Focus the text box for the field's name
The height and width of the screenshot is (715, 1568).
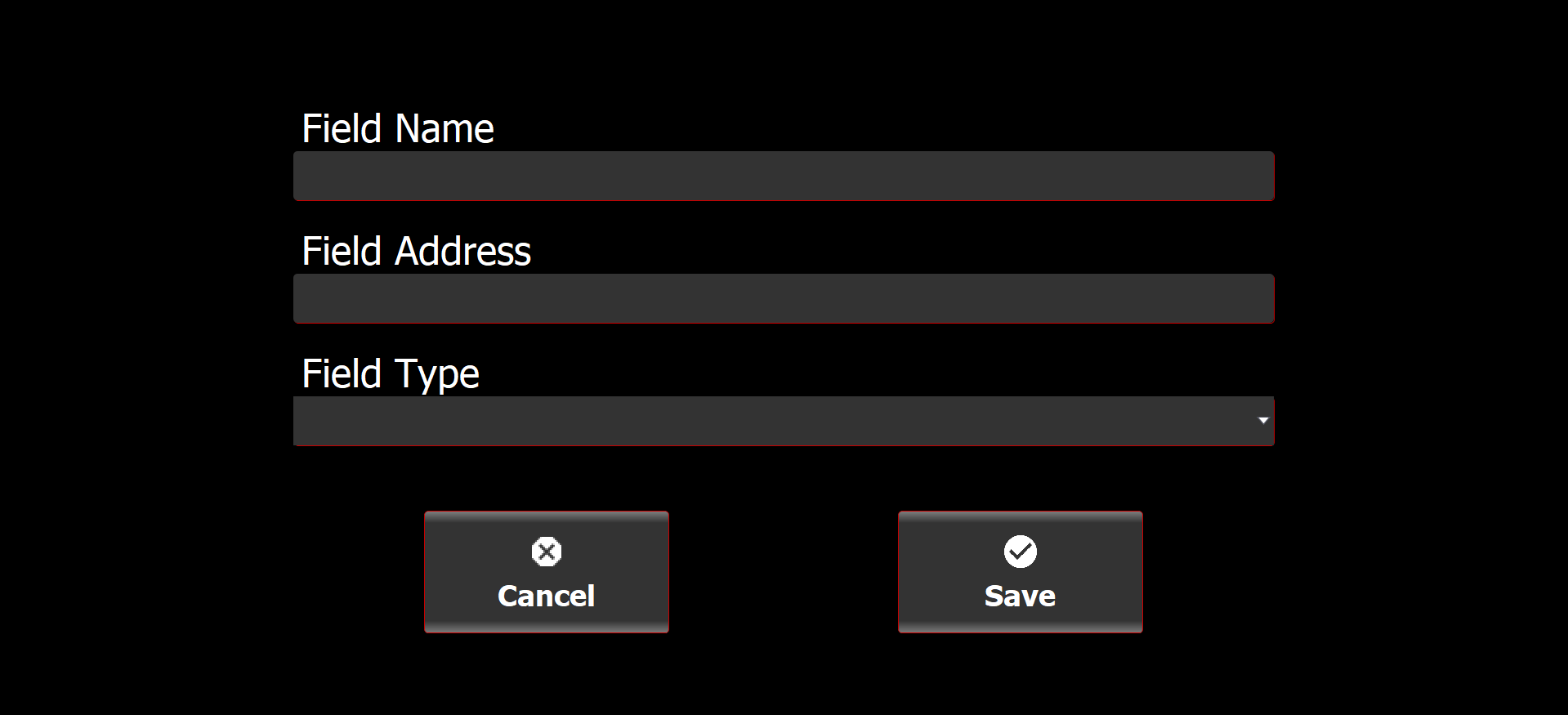pyautogui.click(x=783, y=176)
